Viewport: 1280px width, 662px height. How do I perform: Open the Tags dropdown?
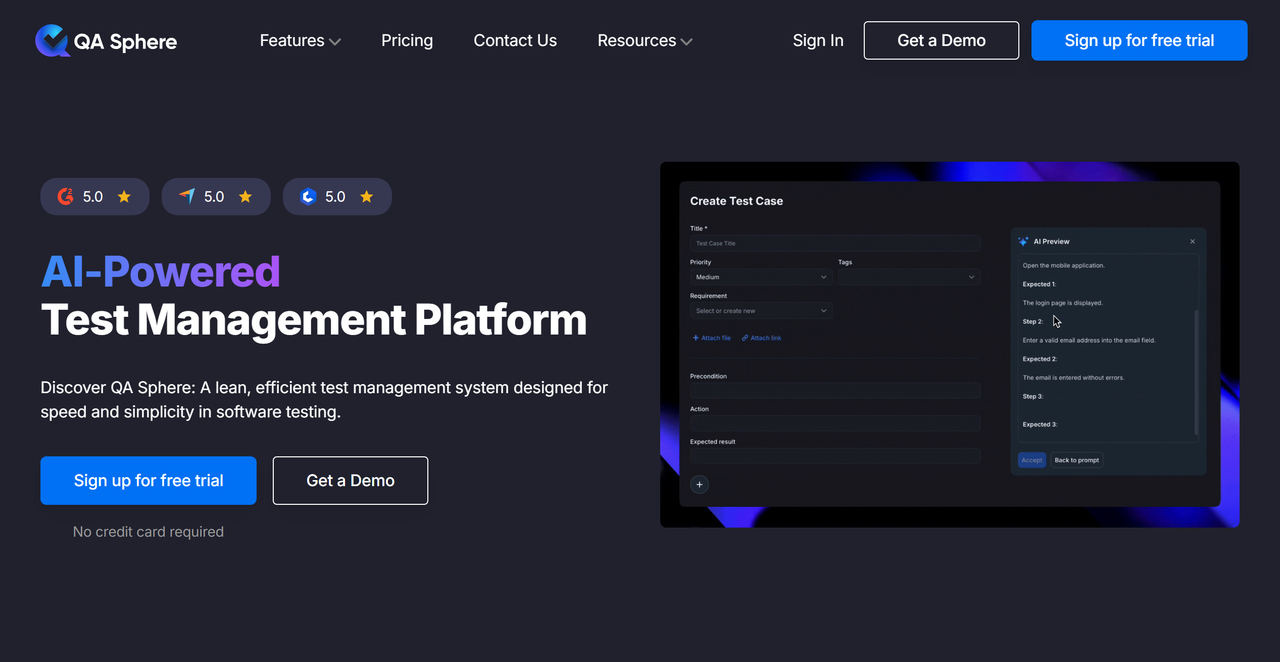coord(909,277)
